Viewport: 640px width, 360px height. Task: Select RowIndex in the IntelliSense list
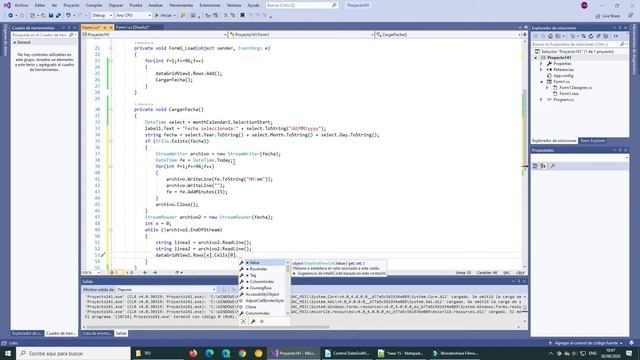point(262,269)
